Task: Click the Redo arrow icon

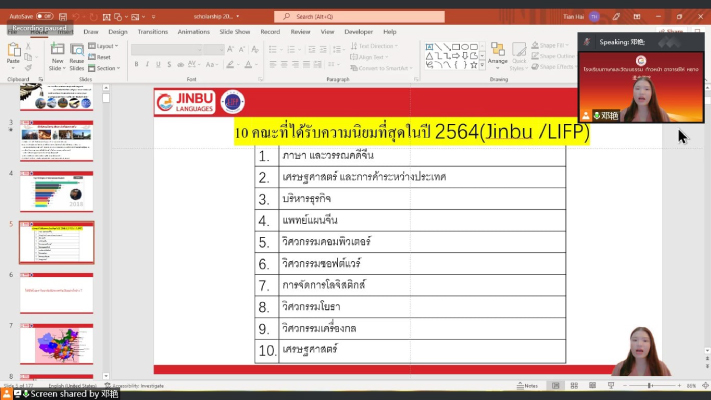Action: click(x=93, y=17)
